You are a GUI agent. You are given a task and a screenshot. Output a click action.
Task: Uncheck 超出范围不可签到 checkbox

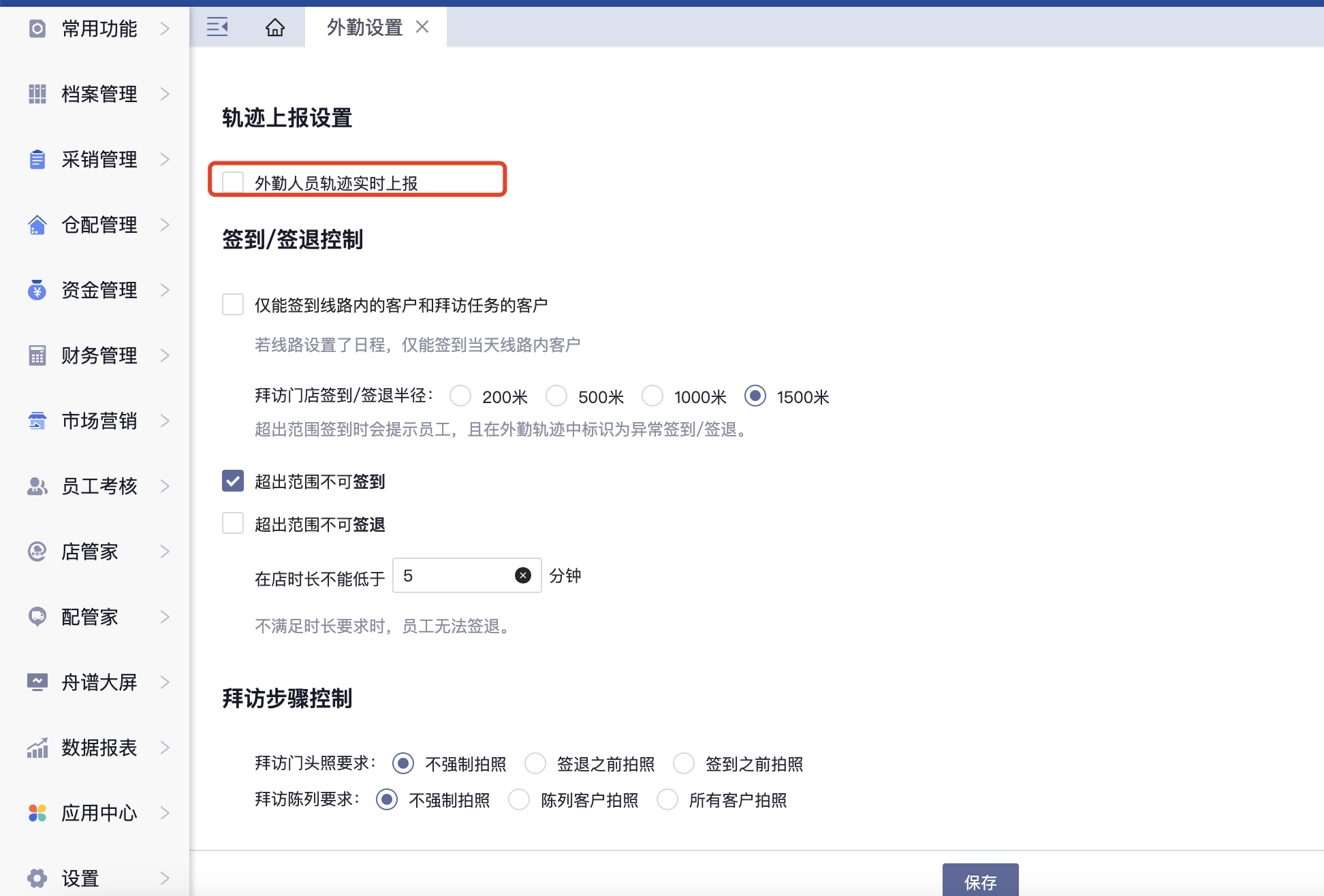233,481
